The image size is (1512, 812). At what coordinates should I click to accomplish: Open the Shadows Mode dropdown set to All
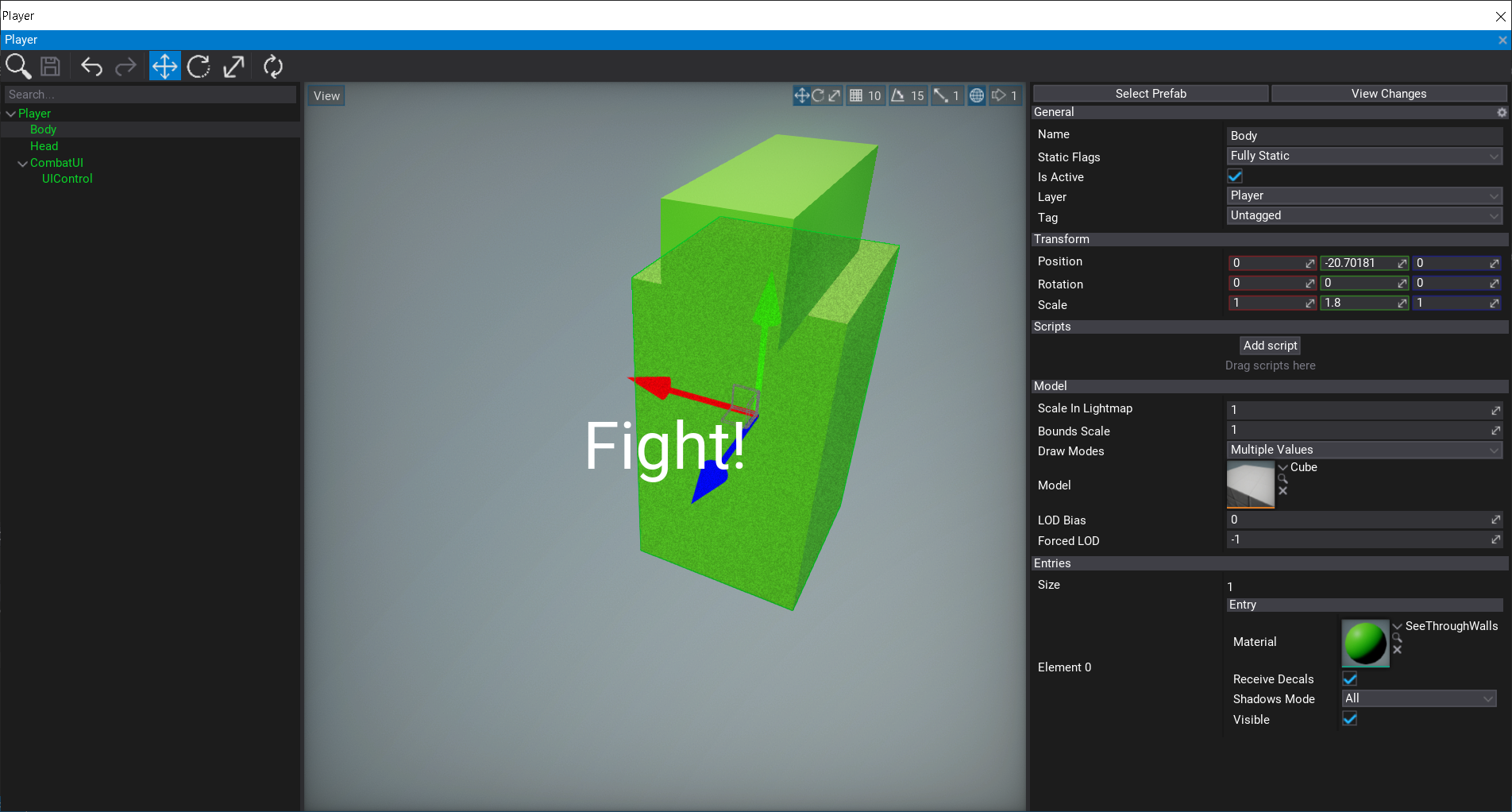click(x=1418, y=698)
